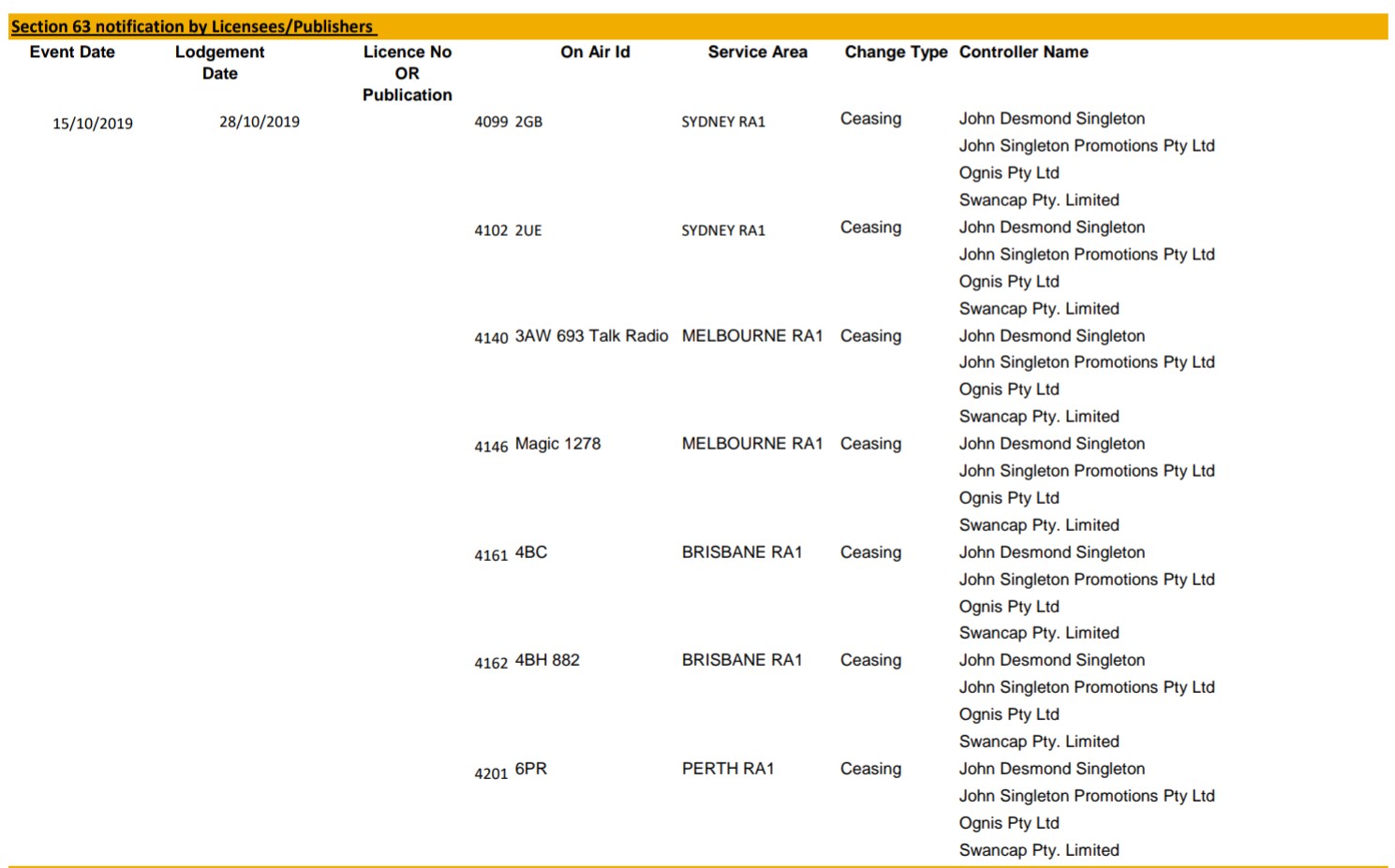Click the Section 63 notification heading
Viewport: 1395px width, 868px height.
click(192, 26)
